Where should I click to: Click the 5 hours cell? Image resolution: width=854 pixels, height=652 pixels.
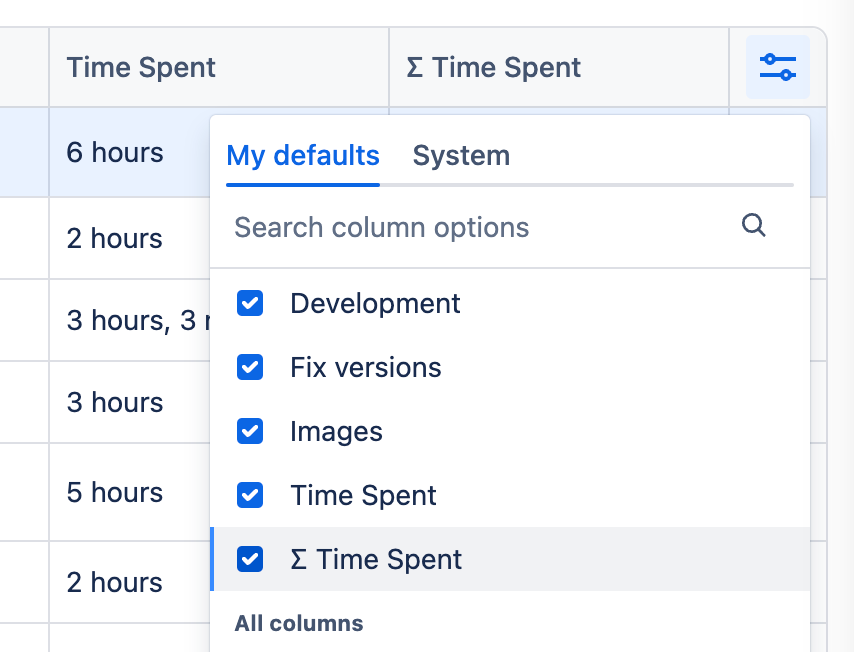tap(115, 493)
